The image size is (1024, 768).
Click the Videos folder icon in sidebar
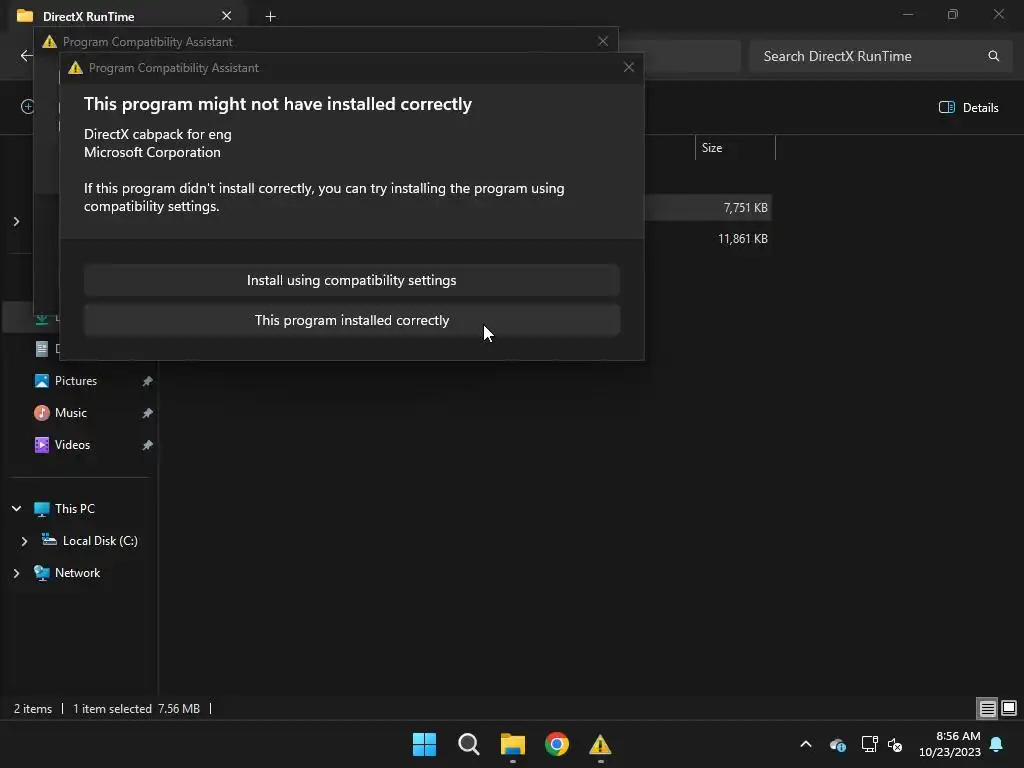point(41,445)
